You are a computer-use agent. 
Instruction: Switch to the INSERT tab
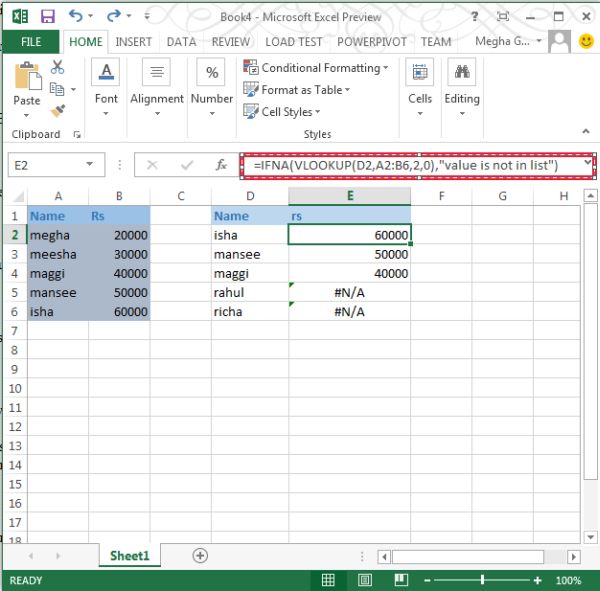134,41
